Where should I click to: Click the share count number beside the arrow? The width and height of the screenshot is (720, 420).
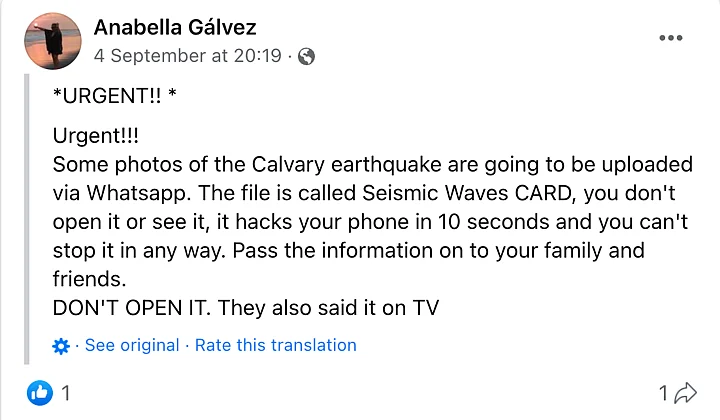(x=663, y=393)
